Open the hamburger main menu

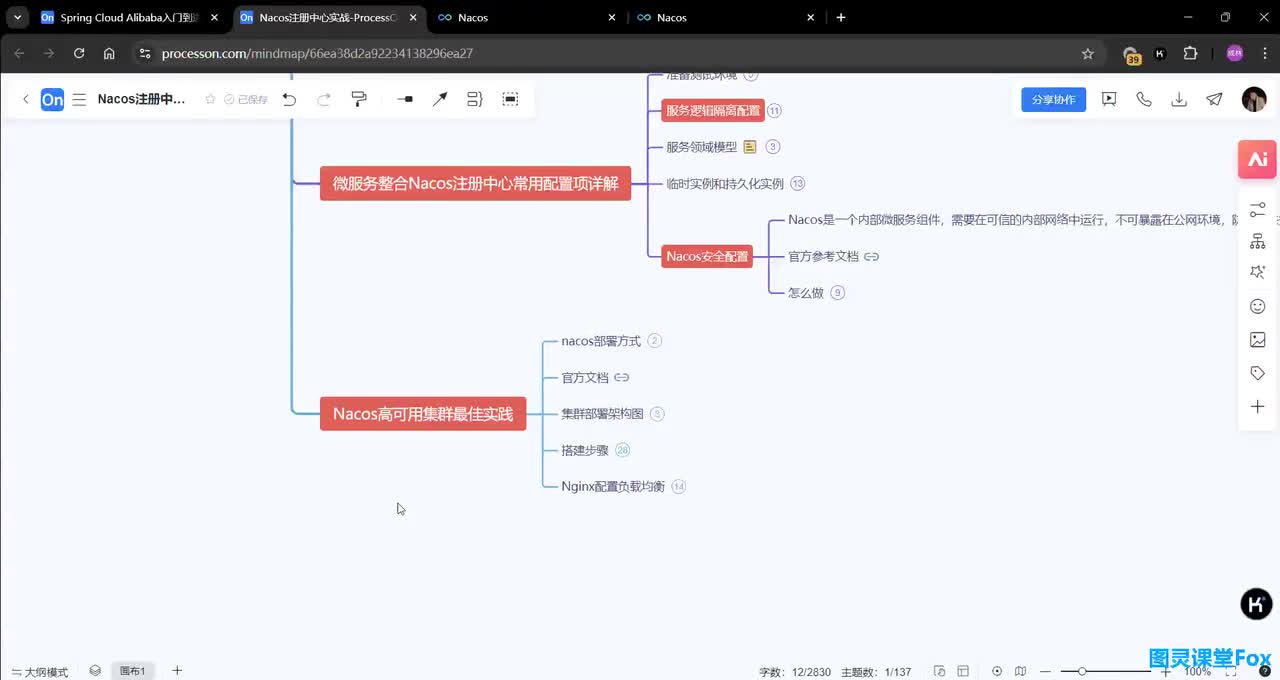point(79,99)
